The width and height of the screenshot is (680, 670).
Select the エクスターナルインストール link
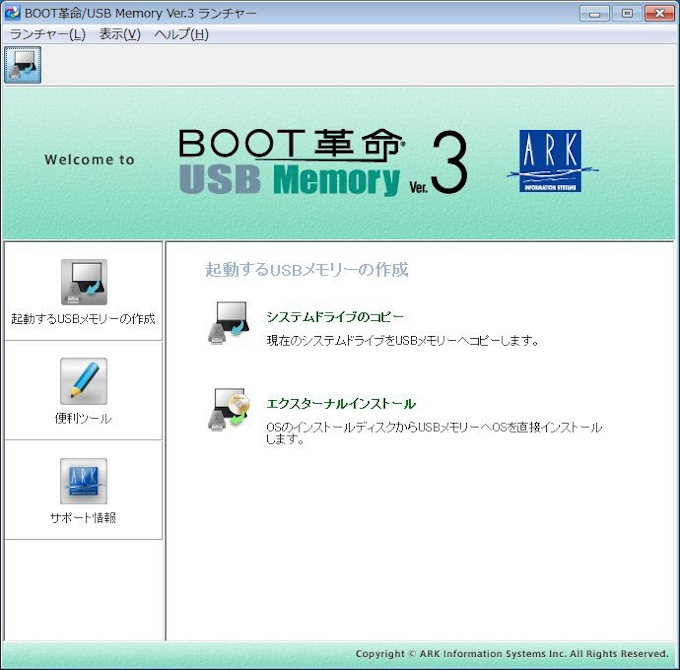340,404
